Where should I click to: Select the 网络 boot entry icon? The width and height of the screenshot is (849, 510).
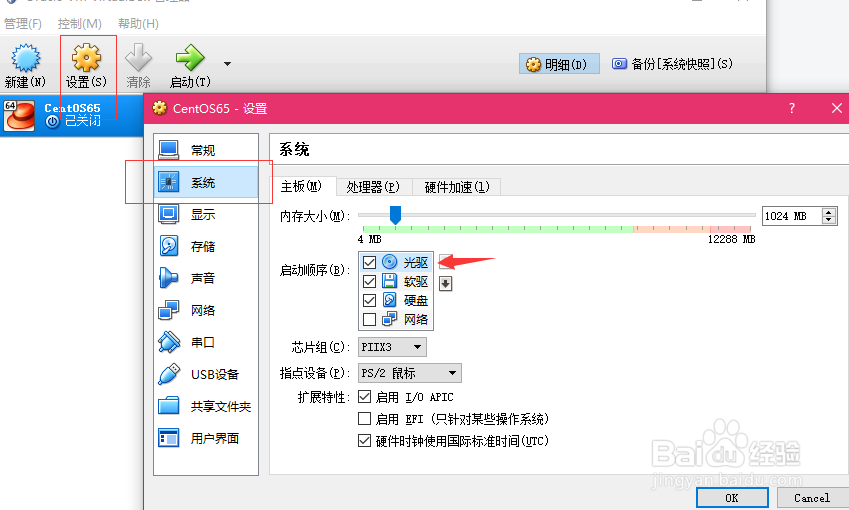click(389, 319)
